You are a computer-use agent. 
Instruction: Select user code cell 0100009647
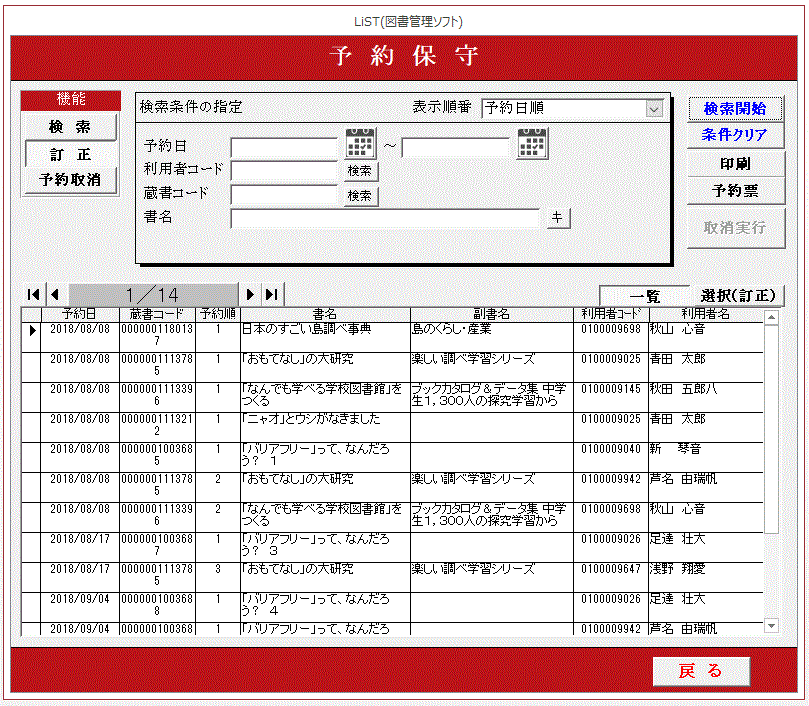point(611,577)
